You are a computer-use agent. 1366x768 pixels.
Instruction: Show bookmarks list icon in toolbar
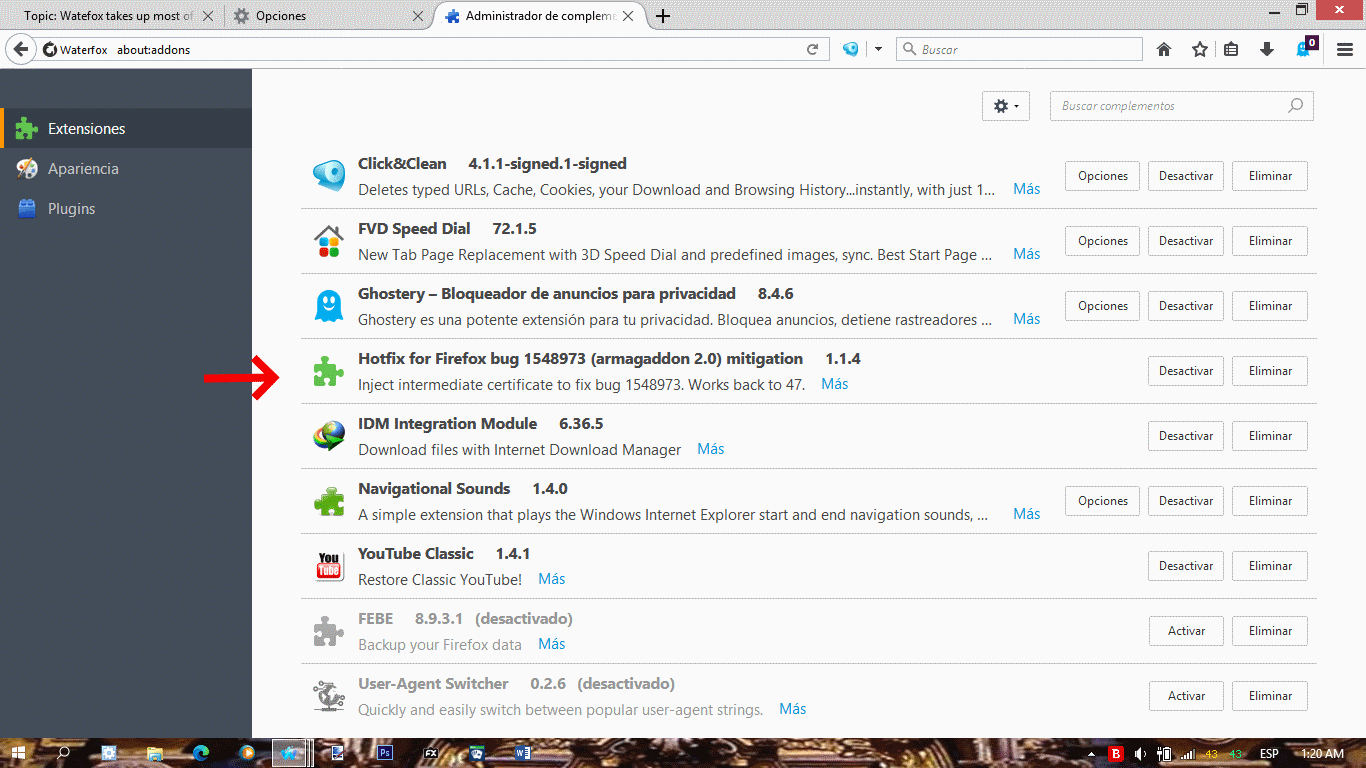1231,49
